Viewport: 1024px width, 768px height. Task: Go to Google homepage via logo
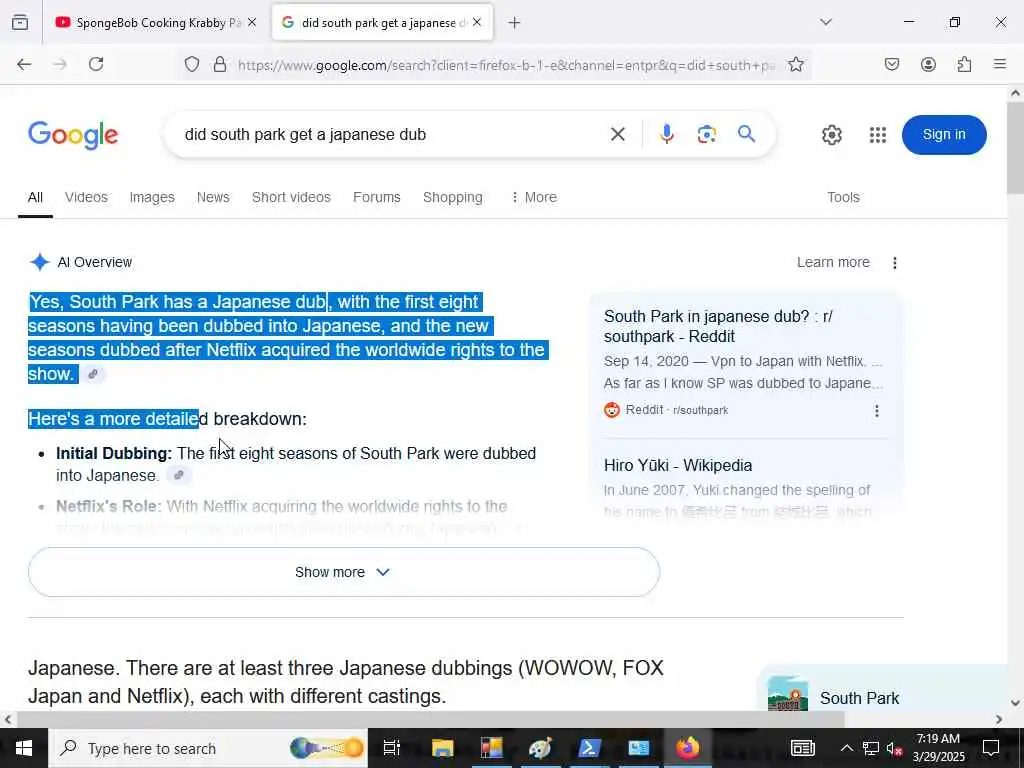coord(73,135)
